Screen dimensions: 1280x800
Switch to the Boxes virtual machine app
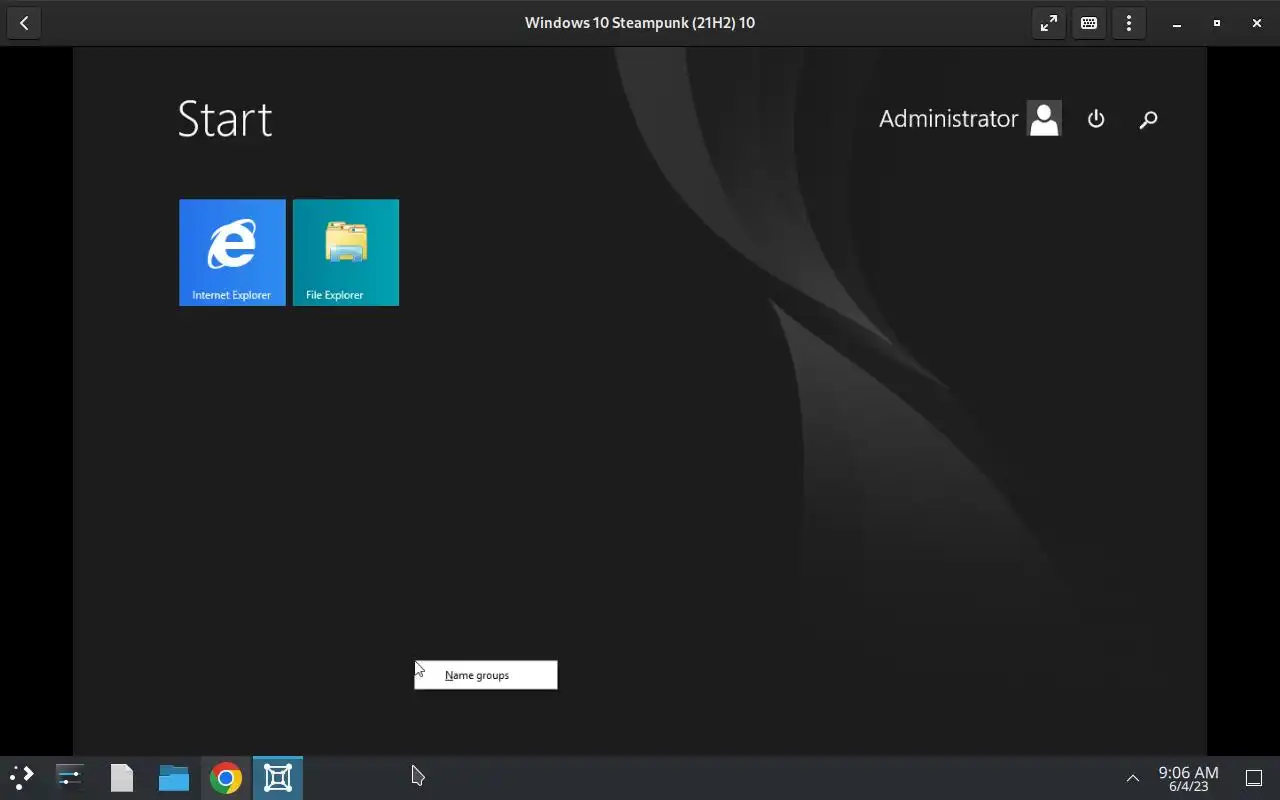coord(278,777)
